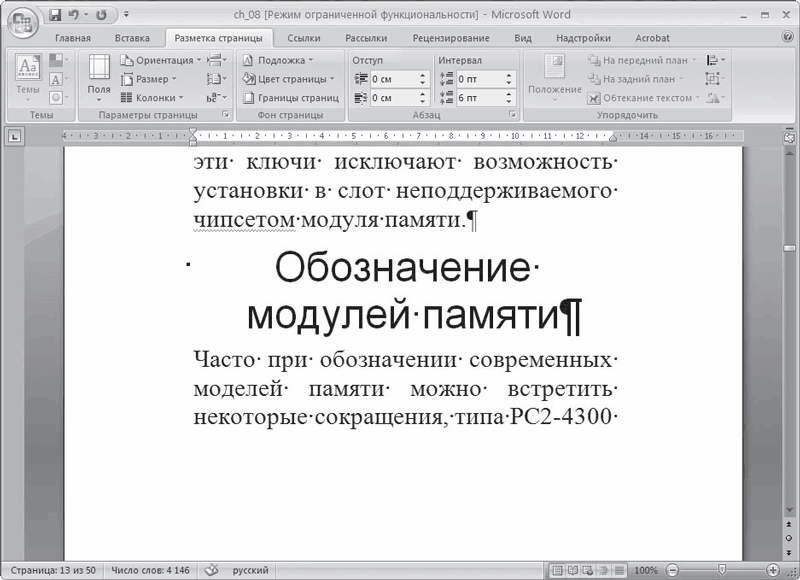Open theme fonts dropdown
The height and width of the screenshot is (580, 800).
point(59,79)
